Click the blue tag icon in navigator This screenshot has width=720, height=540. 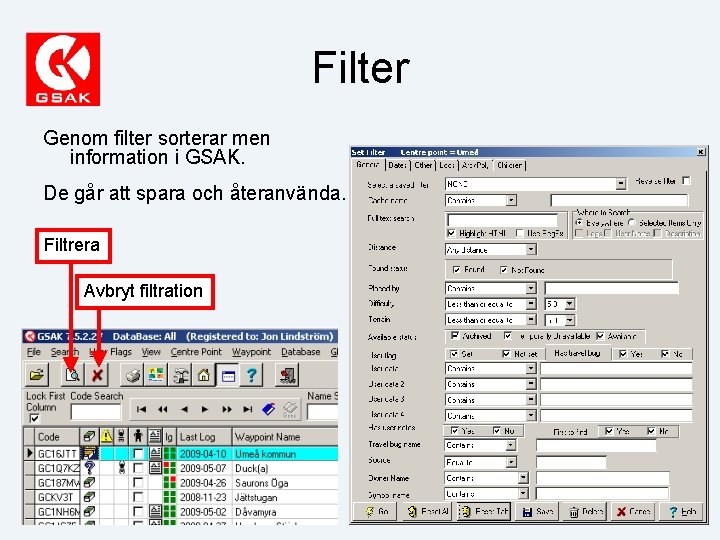(269, 409)
